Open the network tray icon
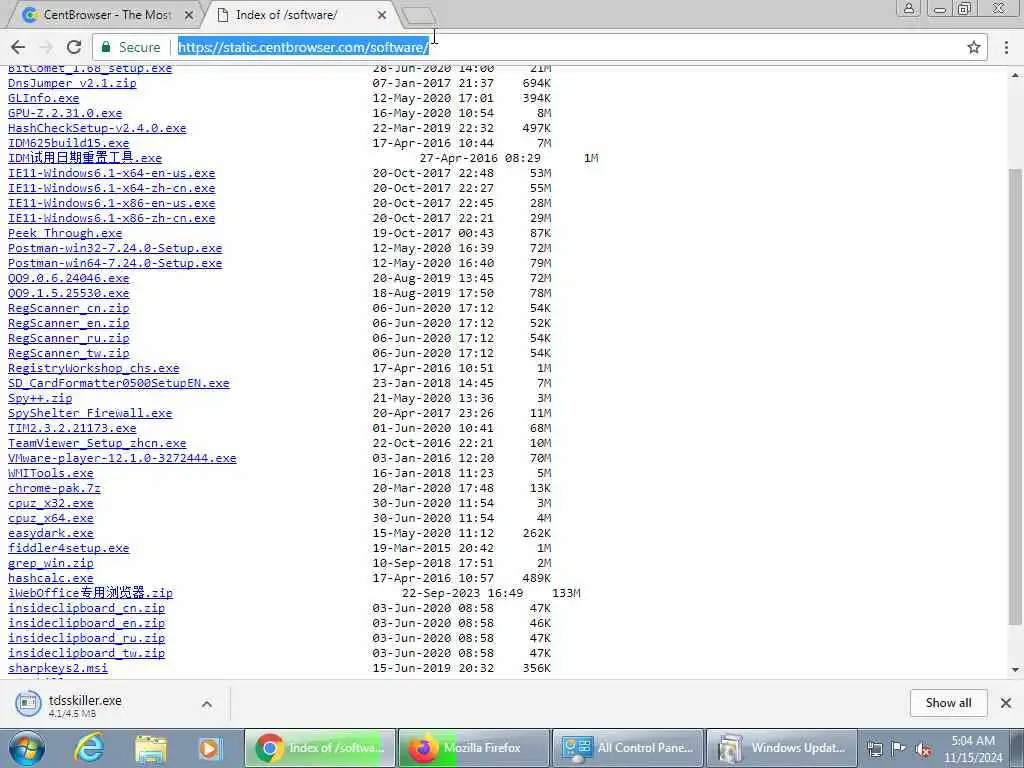 pos(874,749)
